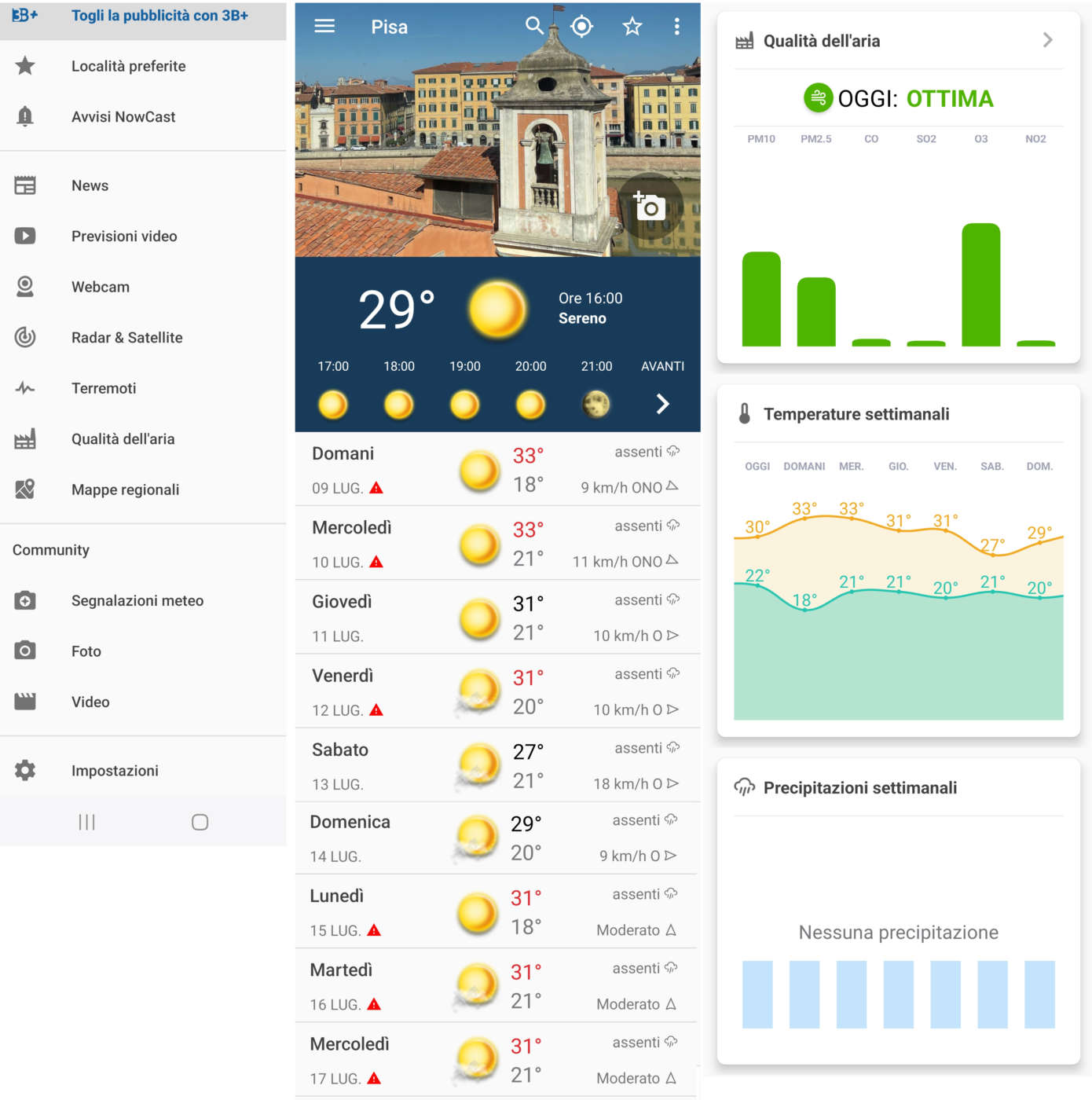1092x1100 pixels.
Task: Click Togli la pubblicità con 3B+
Action: tap(159, 14)
